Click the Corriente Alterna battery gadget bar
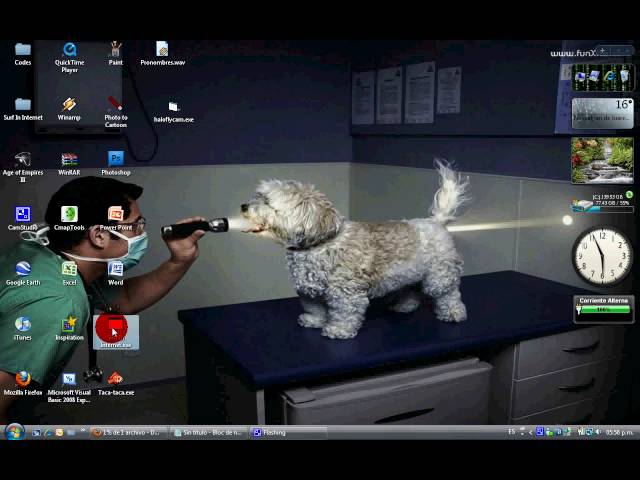This screenshot has width=640, height=480. pos(604,309)
